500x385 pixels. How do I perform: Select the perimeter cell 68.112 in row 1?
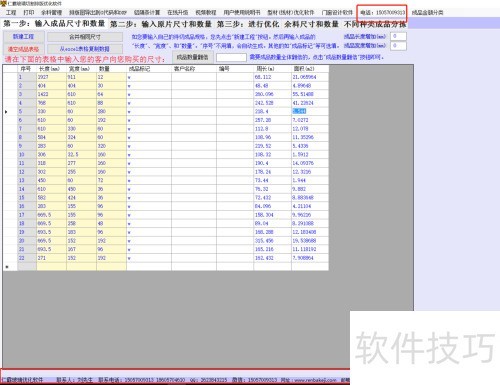click(272, 77)
